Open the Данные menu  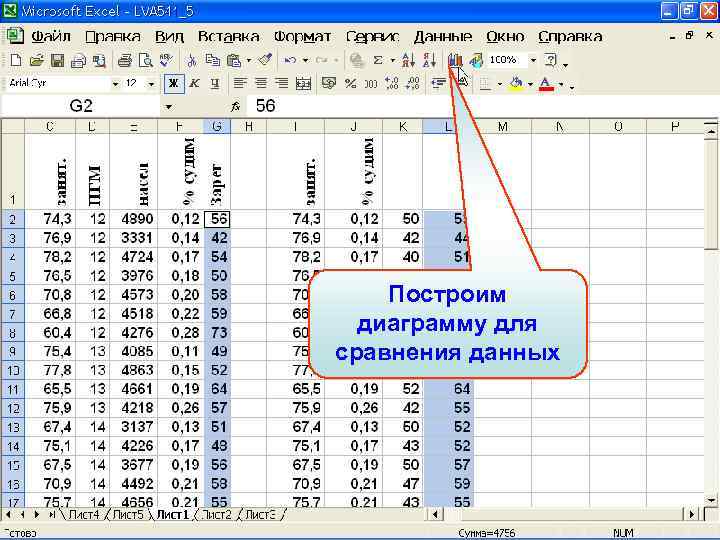point(443,36)
